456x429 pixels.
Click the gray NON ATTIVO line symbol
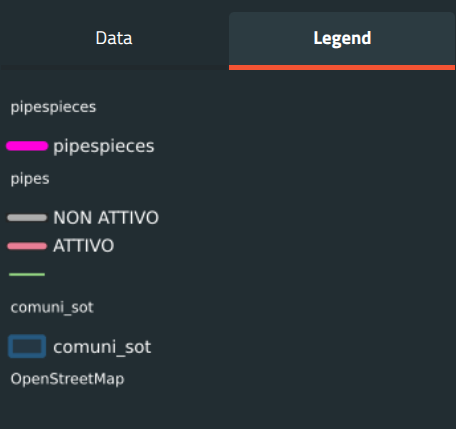pos(27,218)
